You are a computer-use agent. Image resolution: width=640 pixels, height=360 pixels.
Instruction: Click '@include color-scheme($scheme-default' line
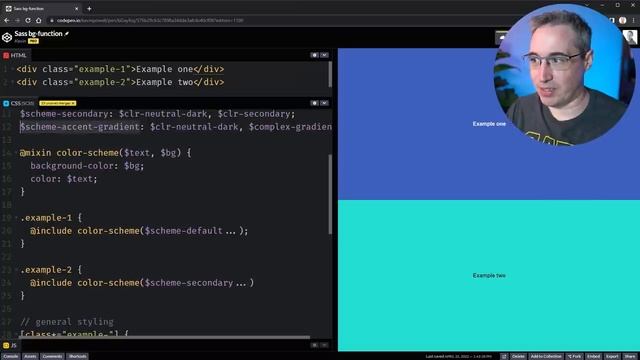click(139, 231)
